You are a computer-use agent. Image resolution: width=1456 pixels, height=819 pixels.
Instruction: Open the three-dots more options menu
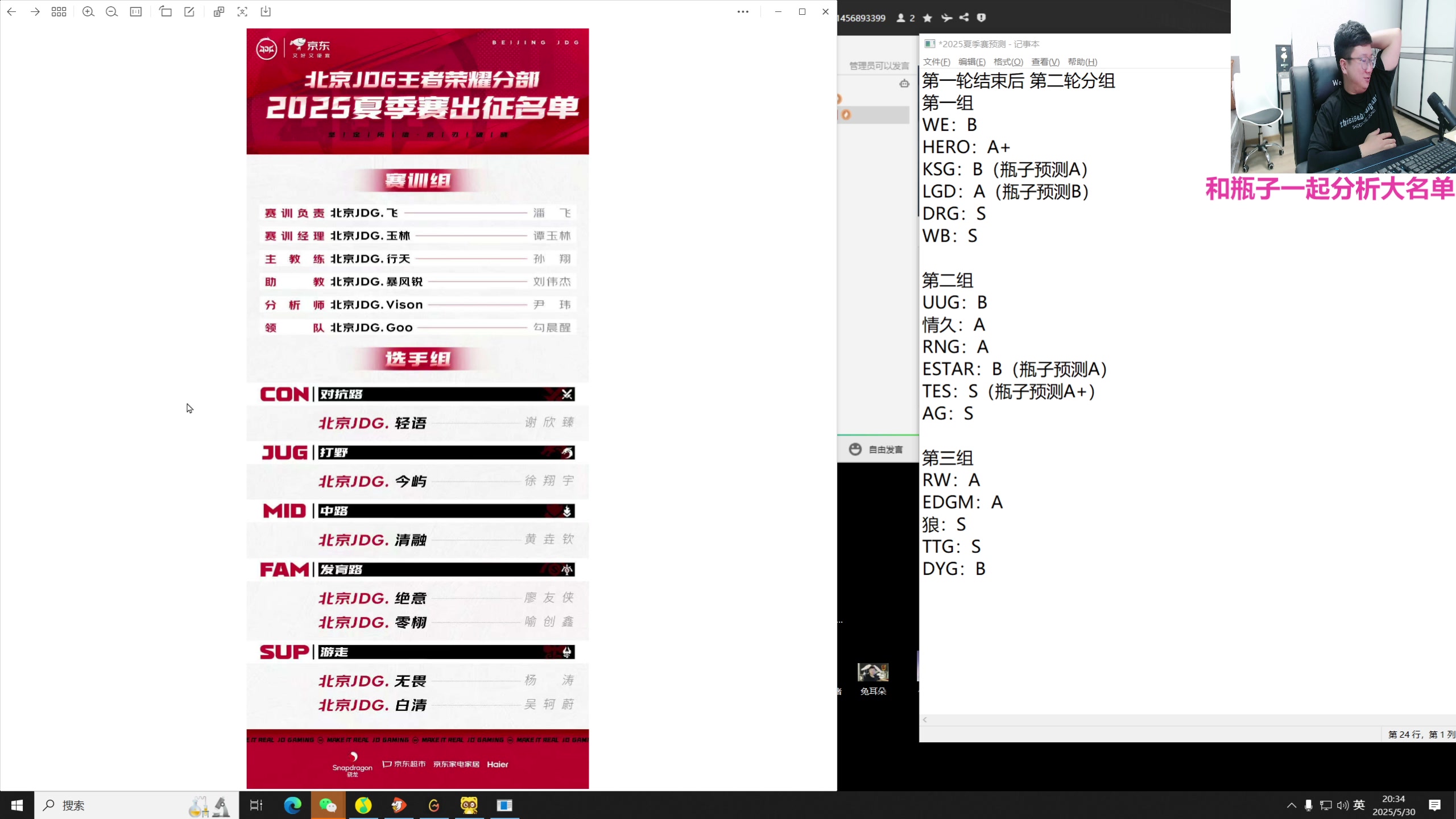pos(743,11)
